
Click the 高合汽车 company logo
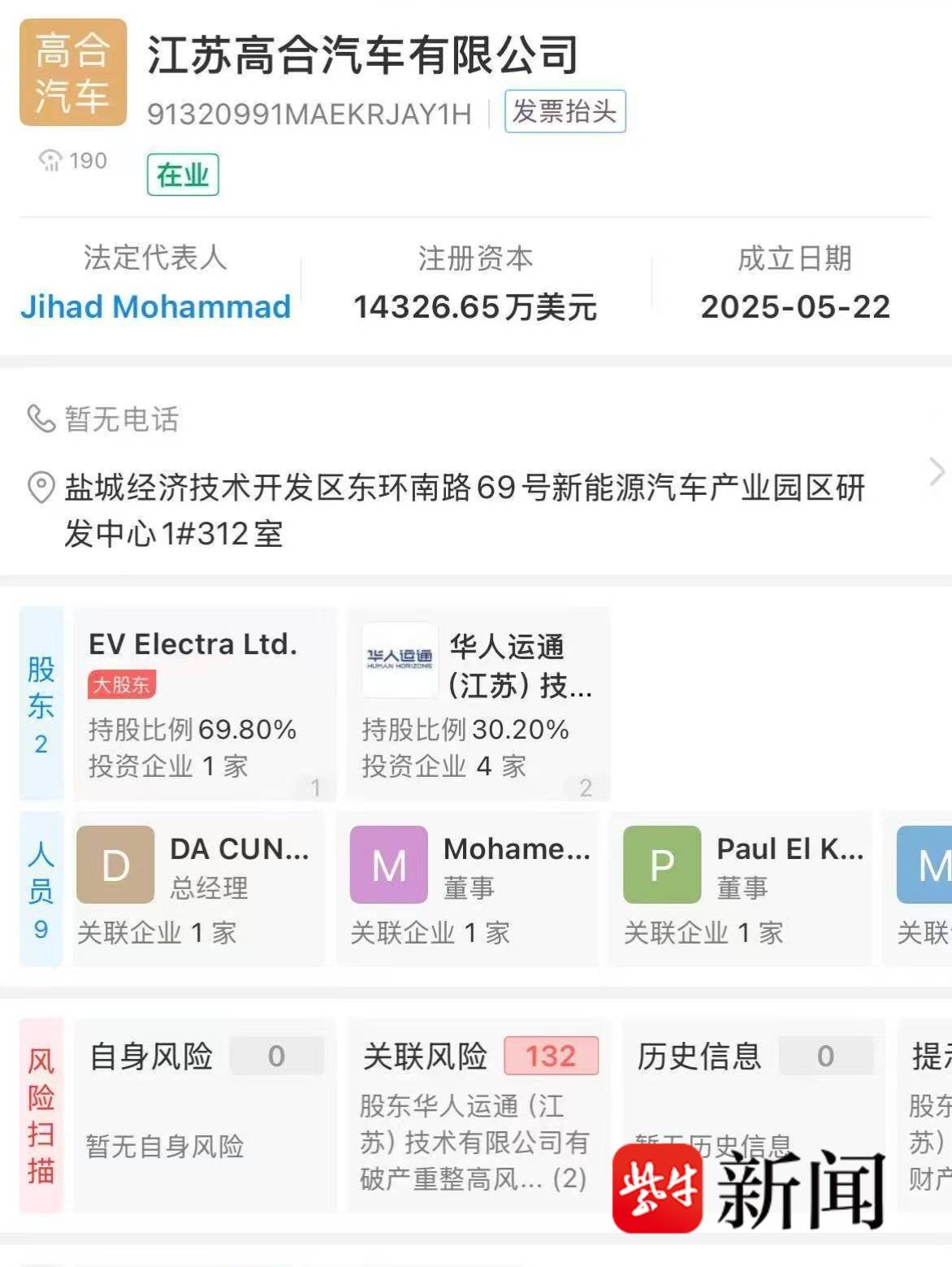click(x=73, y=72)
